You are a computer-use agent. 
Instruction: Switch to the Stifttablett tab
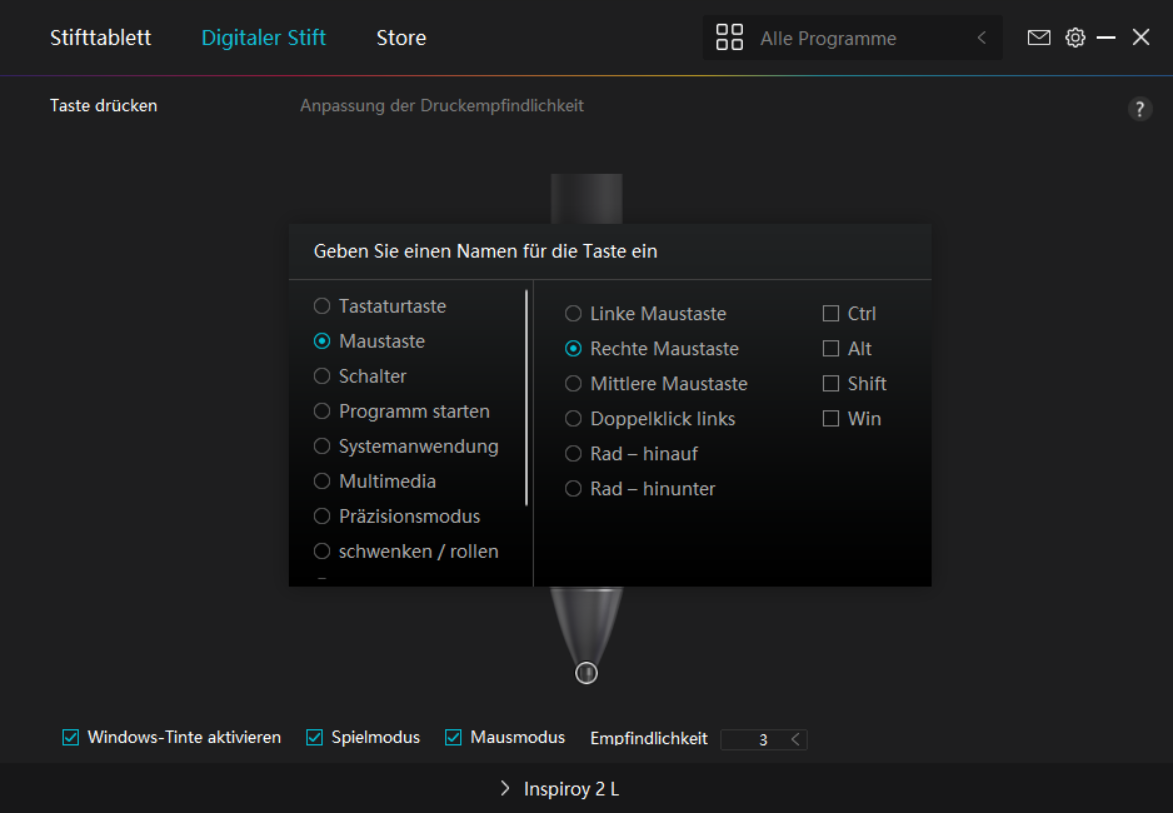tap(101, 38)
